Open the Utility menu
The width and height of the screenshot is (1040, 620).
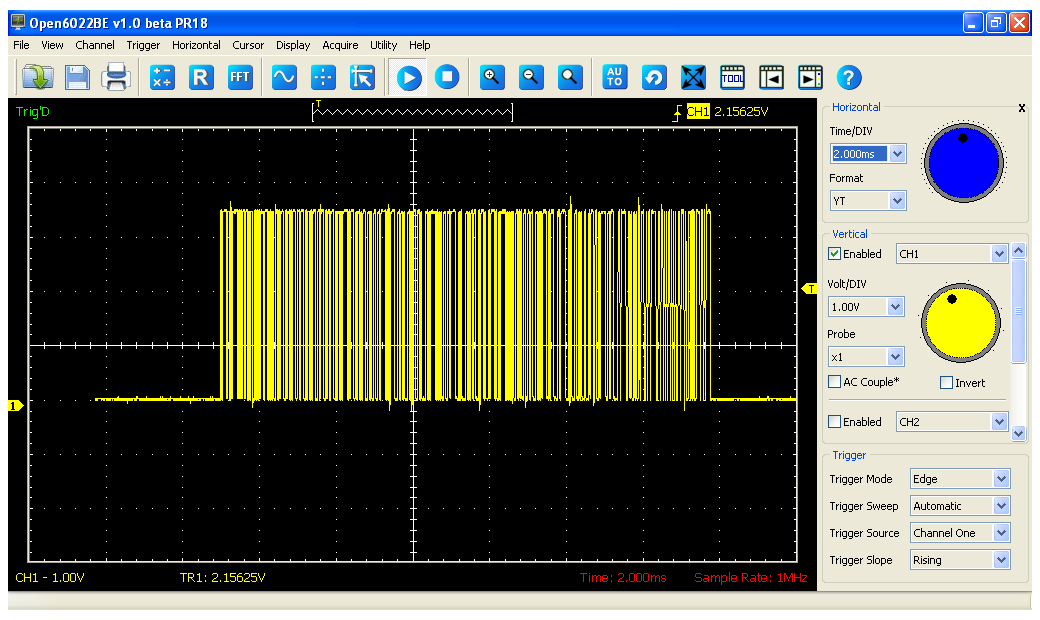click(x=383, y=45)
